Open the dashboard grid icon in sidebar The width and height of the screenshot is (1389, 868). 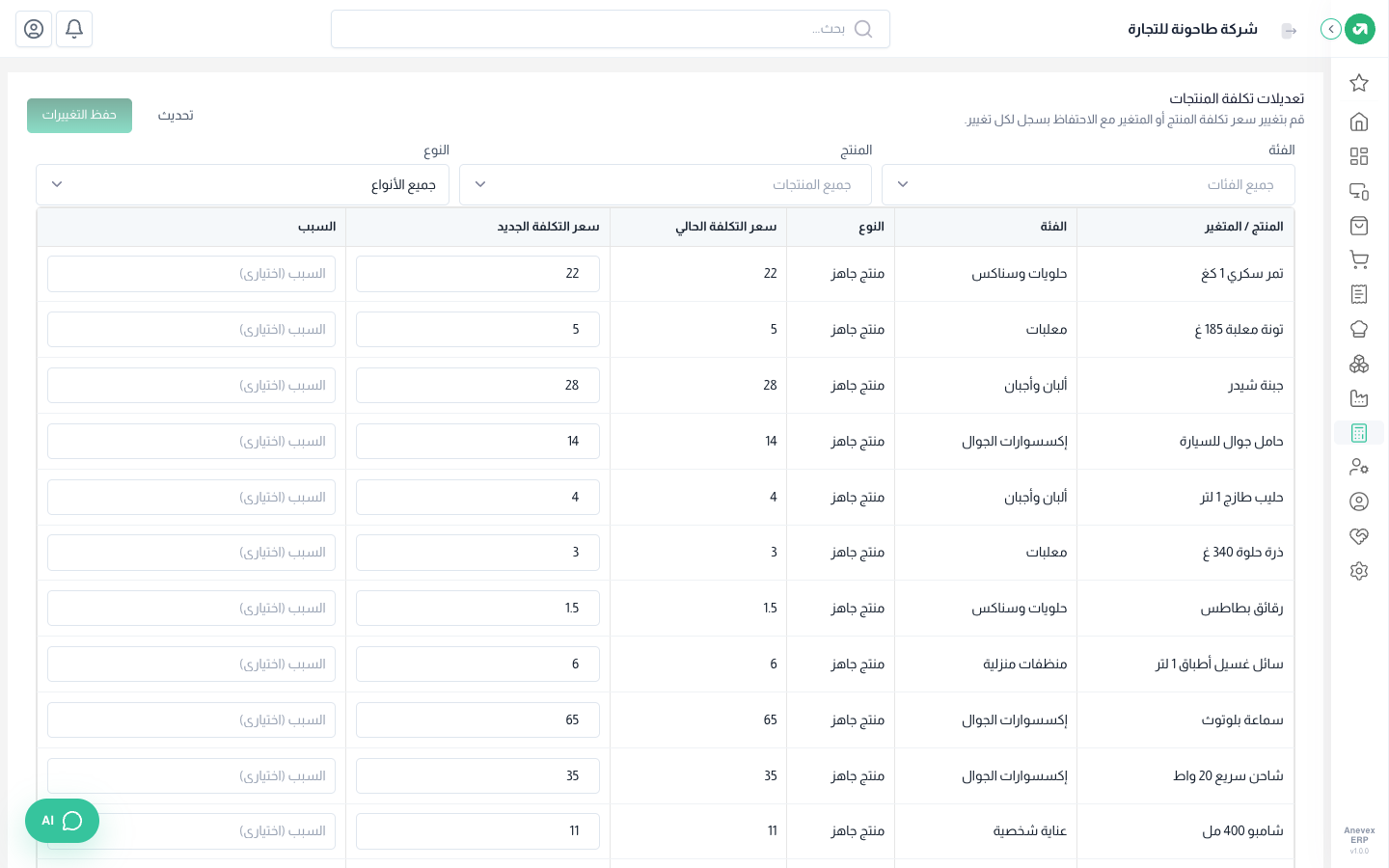coord(1359,156)
